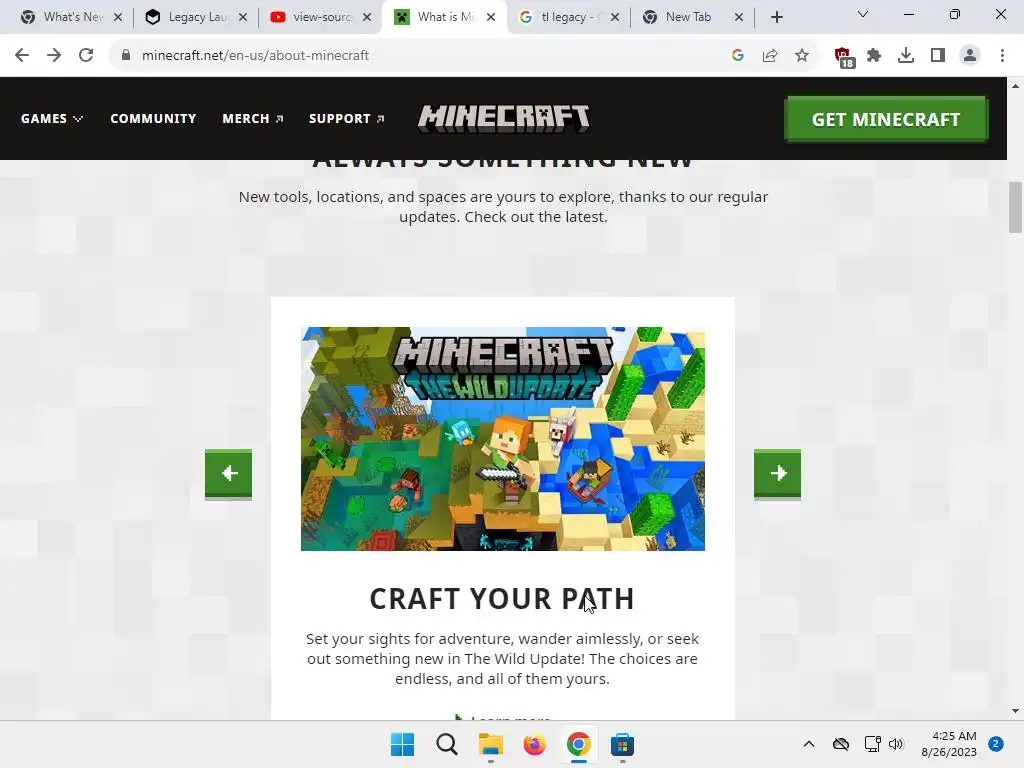Viewport: 1024px width, 768px height.
Task: Open Windows taskbar search
Action: [x=447, y=744]
